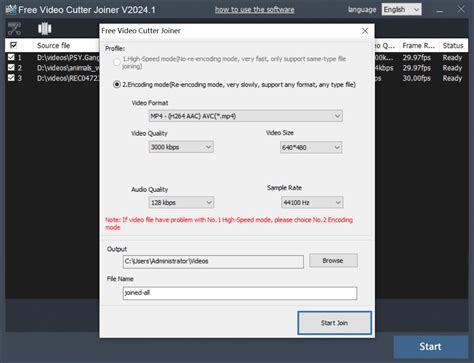
Task: Click the Source file column header
Action: [x=53, y=45]
